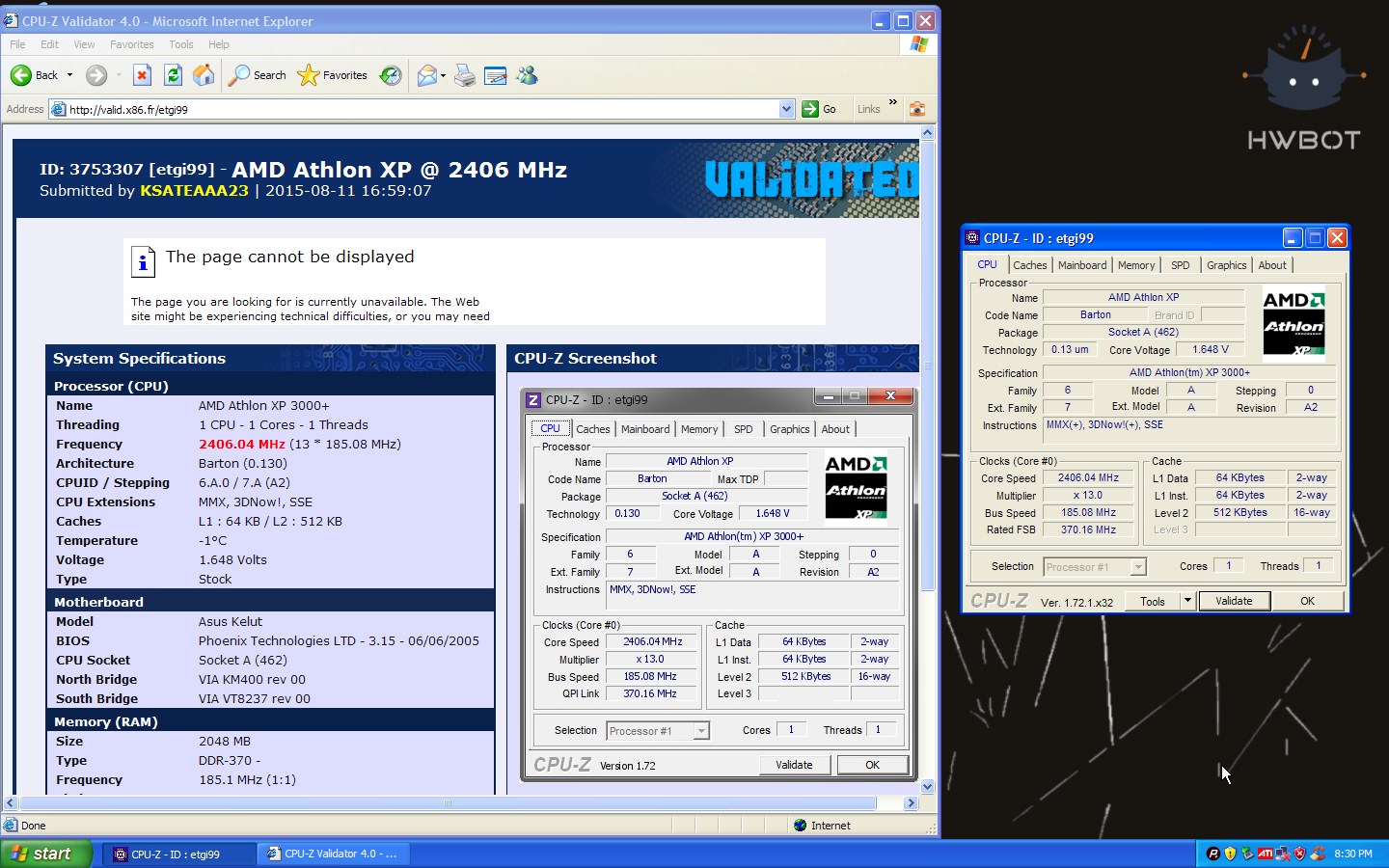Viewport: 1389px width, 868px height.
Task: Click the horizontal scrollbar right arrow
Action: point(911,802)
